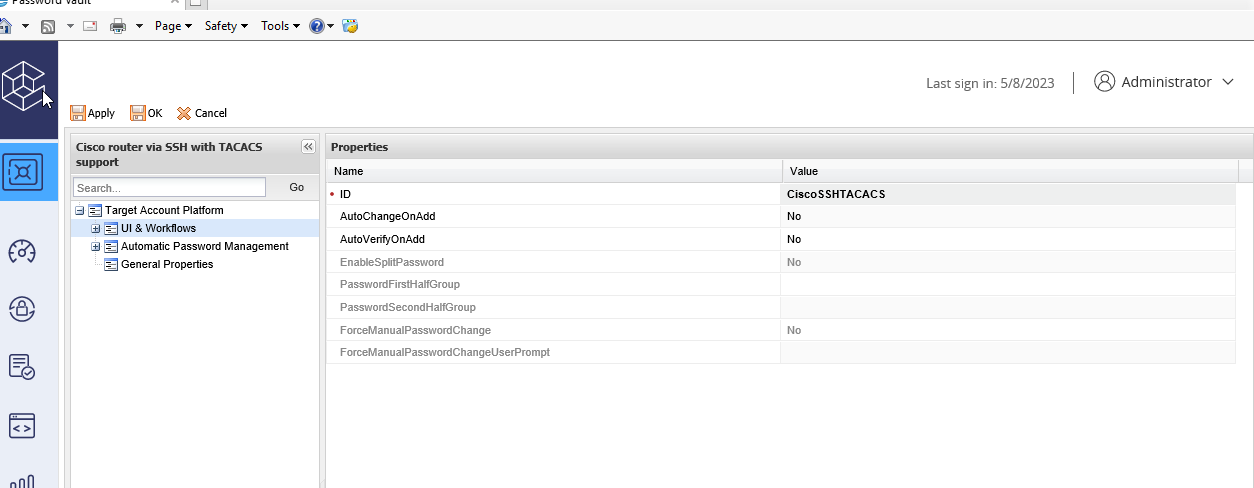Open the Page menu
The height and width of the screenshot is (488, 1254).
pyautogui.click(x=174, y=26)
